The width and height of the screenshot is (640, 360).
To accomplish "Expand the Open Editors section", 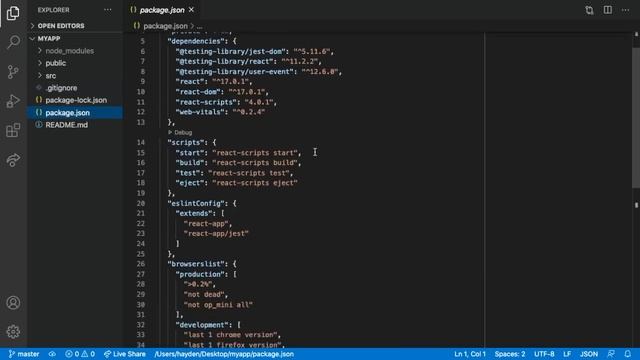I will [x=61, y=26].
